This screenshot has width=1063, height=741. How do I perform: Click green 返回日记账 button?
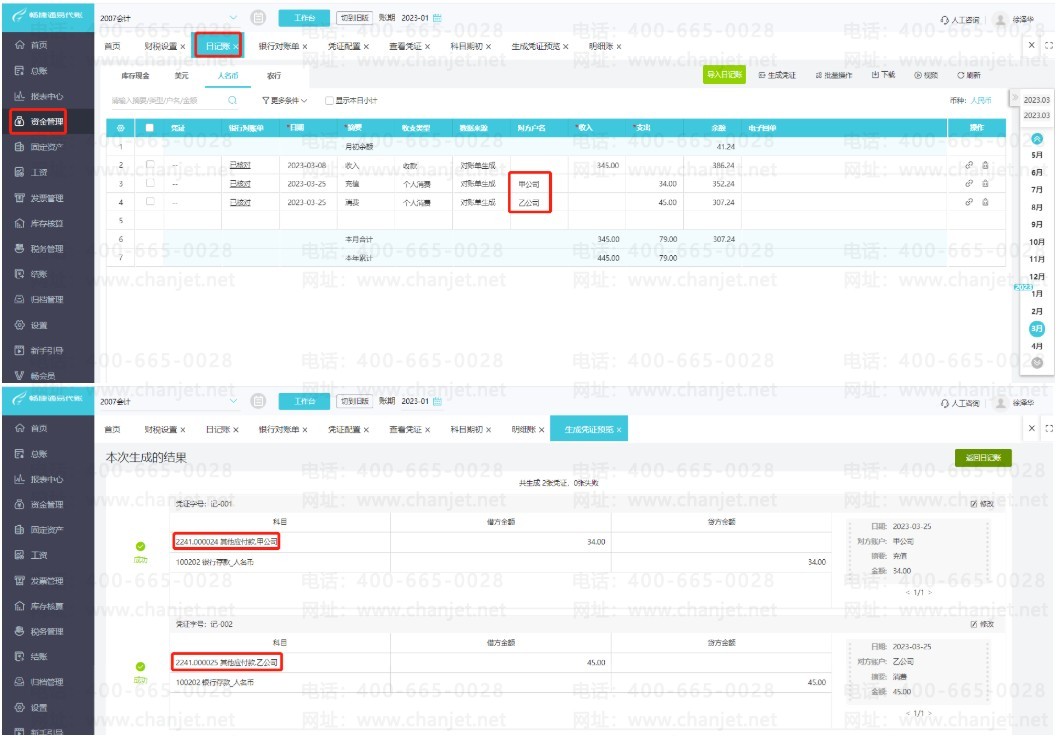point(983,458)
